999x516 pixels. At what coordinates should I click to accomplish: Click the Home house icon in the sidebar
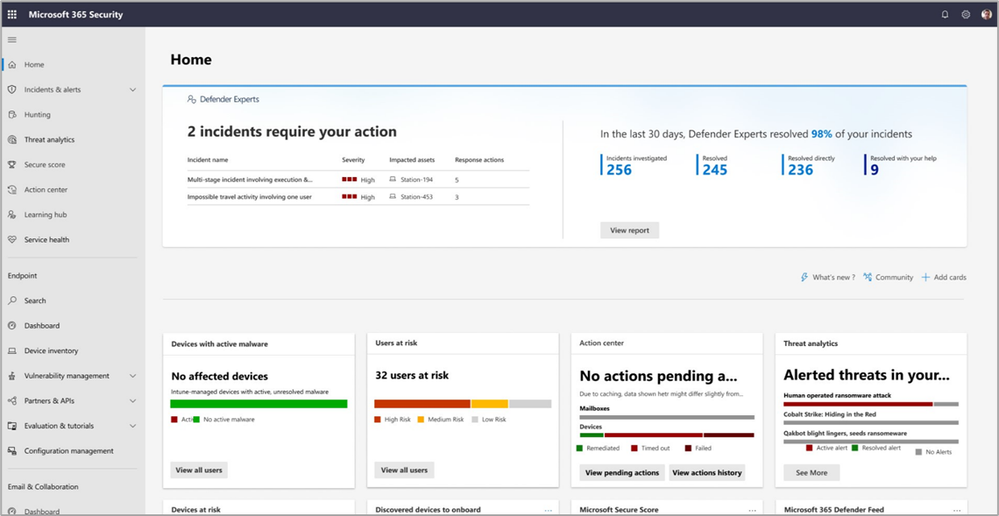tap(12, 64)
